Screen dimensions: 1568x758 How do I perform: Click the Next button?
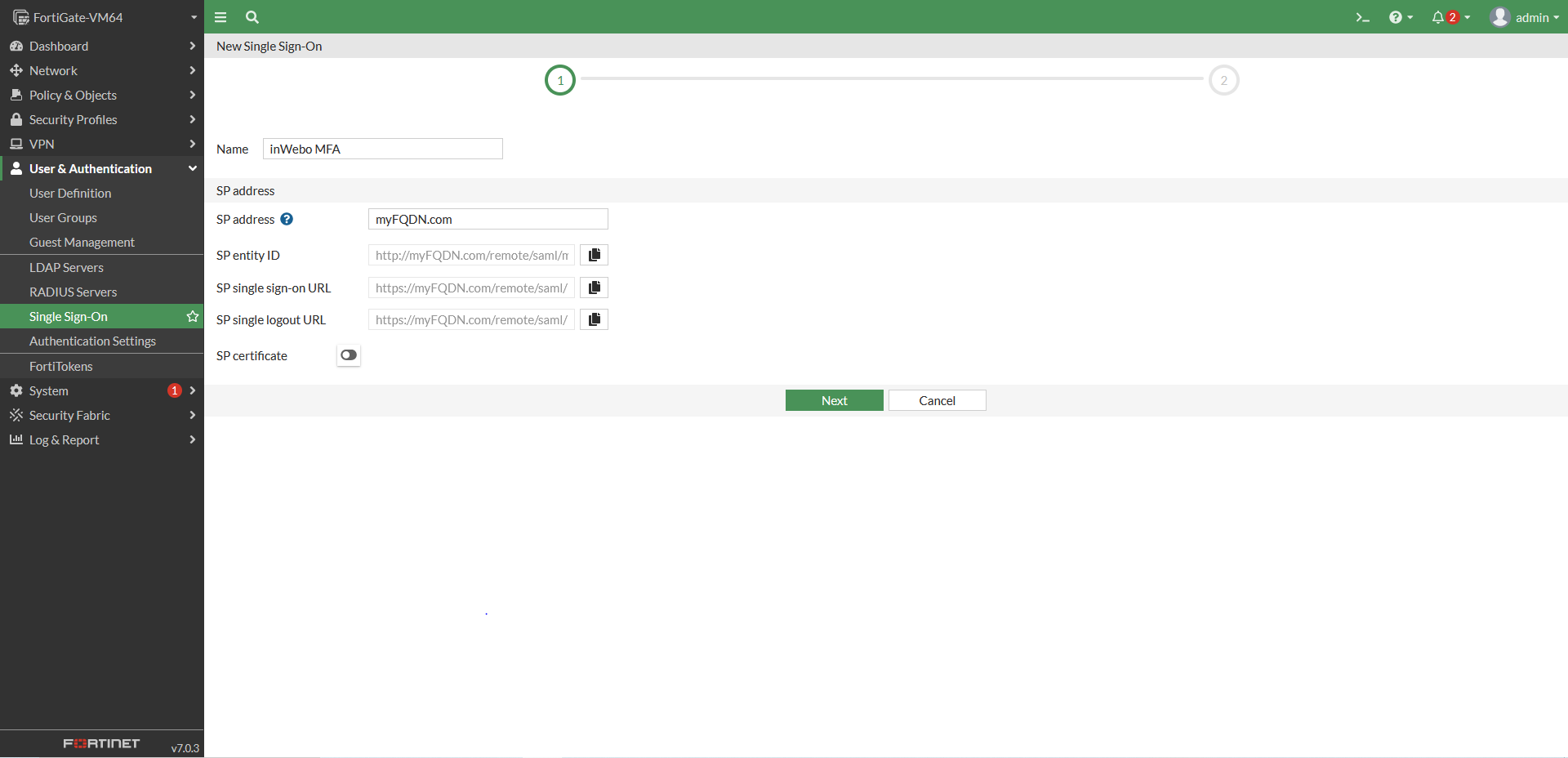(834, 400)
